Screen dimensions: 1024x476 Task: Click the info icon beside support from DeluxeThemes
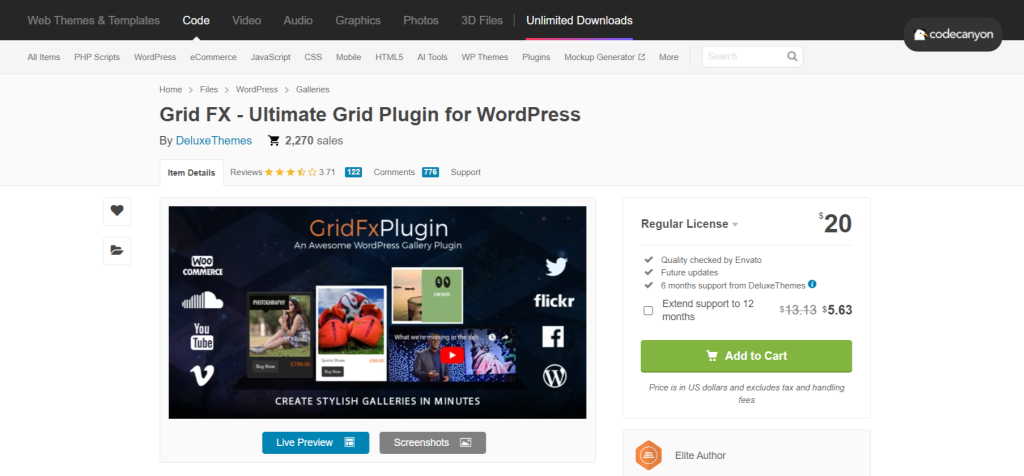(x=812, y=284)
